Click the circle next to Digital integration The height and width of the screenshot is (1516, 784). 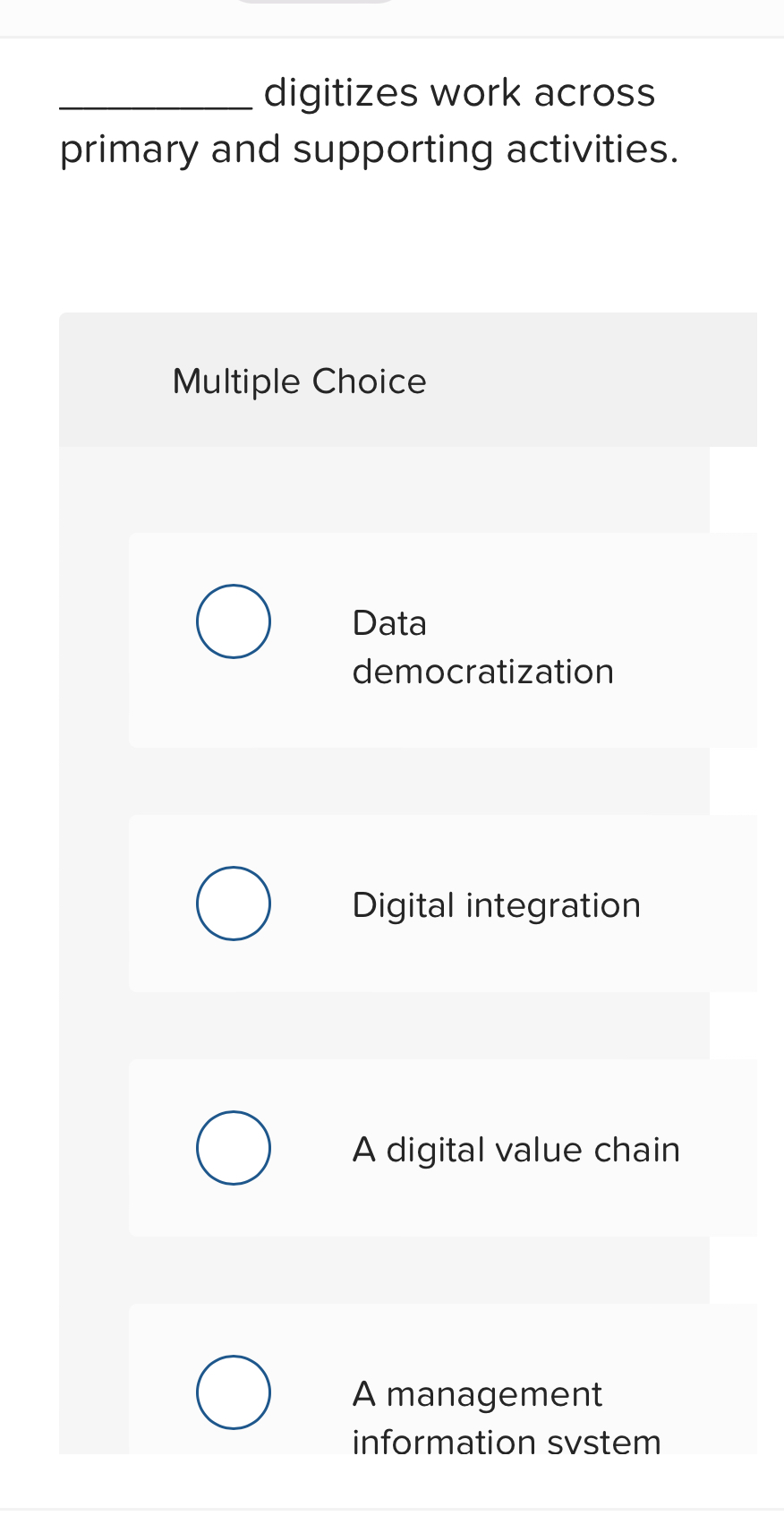(x=233, y=903)
